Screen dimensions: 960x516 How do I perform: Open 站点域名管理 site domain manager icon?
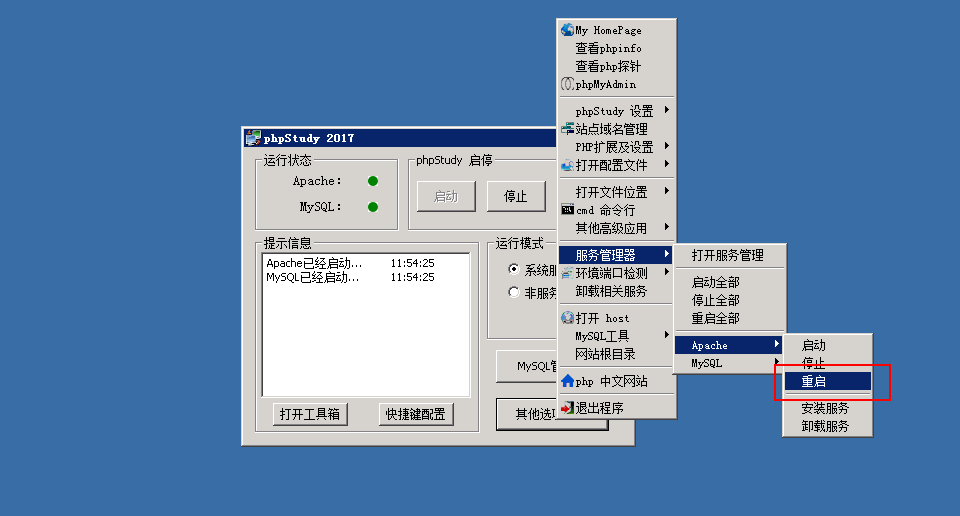567,129
